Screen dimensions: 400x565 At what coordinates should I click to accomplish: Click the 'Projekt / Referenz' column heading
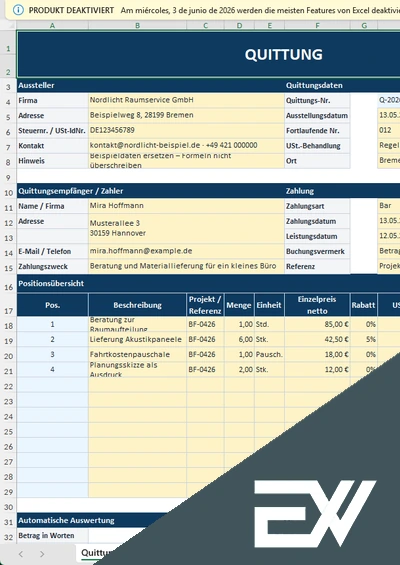(x=205, y=305)
